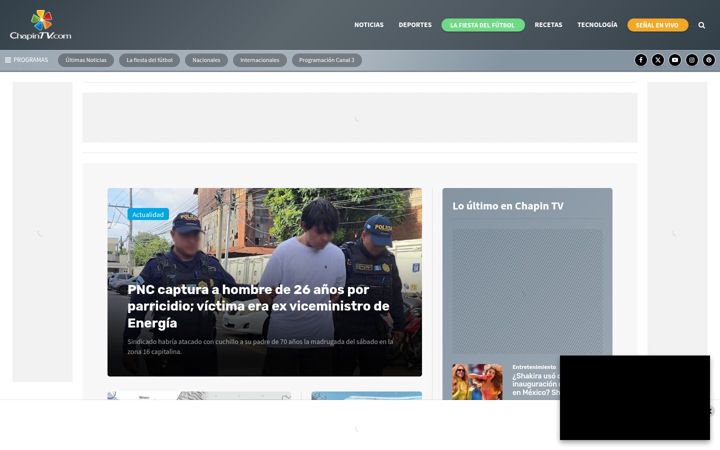Select the Internacionales pill
Screen dimensions: 720x450
[259, 60]
